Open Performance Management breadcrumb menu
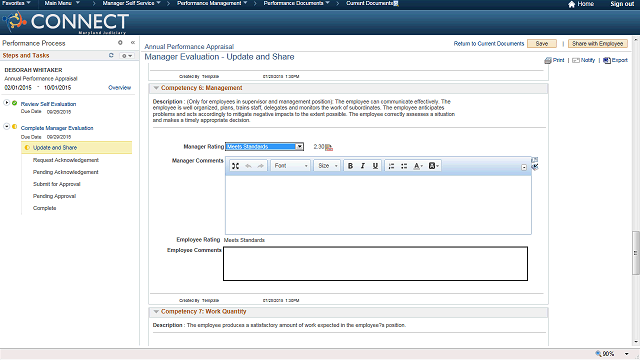640x360 pixels. click(212, 3)
